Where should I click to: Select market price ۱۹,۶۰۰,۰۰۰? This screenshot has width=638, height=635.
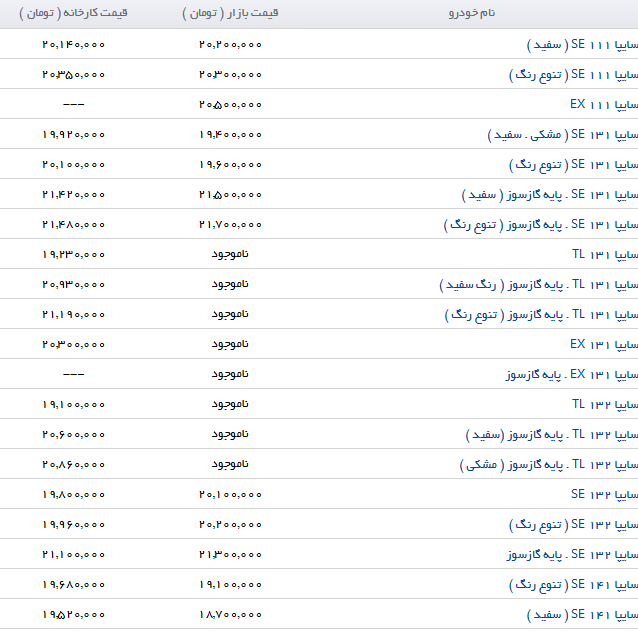tap(230, 164)
